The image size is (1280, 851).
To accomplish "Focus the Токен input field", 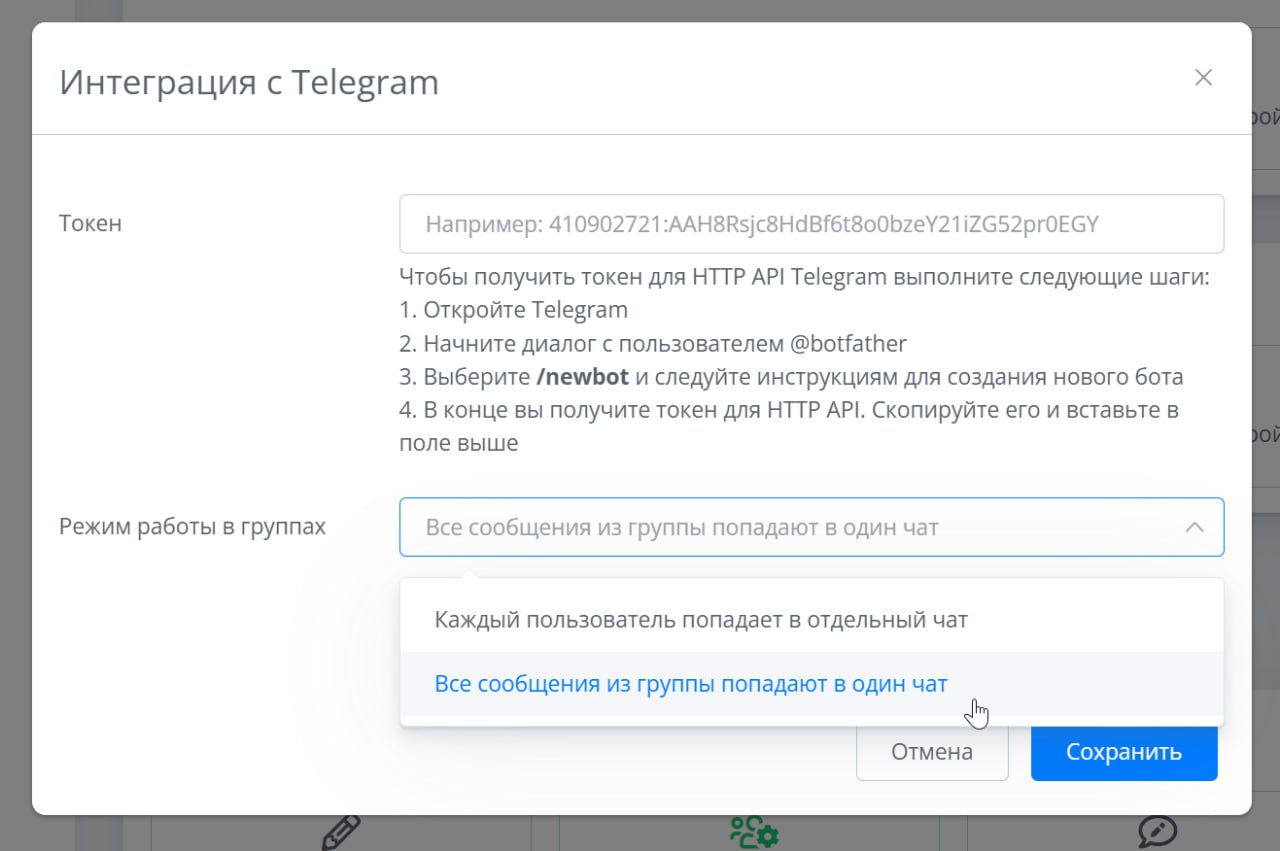I will (x=811, y=224).
